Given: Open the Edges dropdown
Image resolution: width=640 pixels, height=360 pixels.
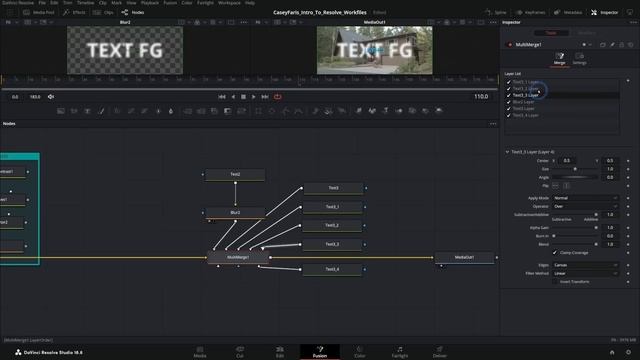Looking at the screenshot, I should pos(585,265).
